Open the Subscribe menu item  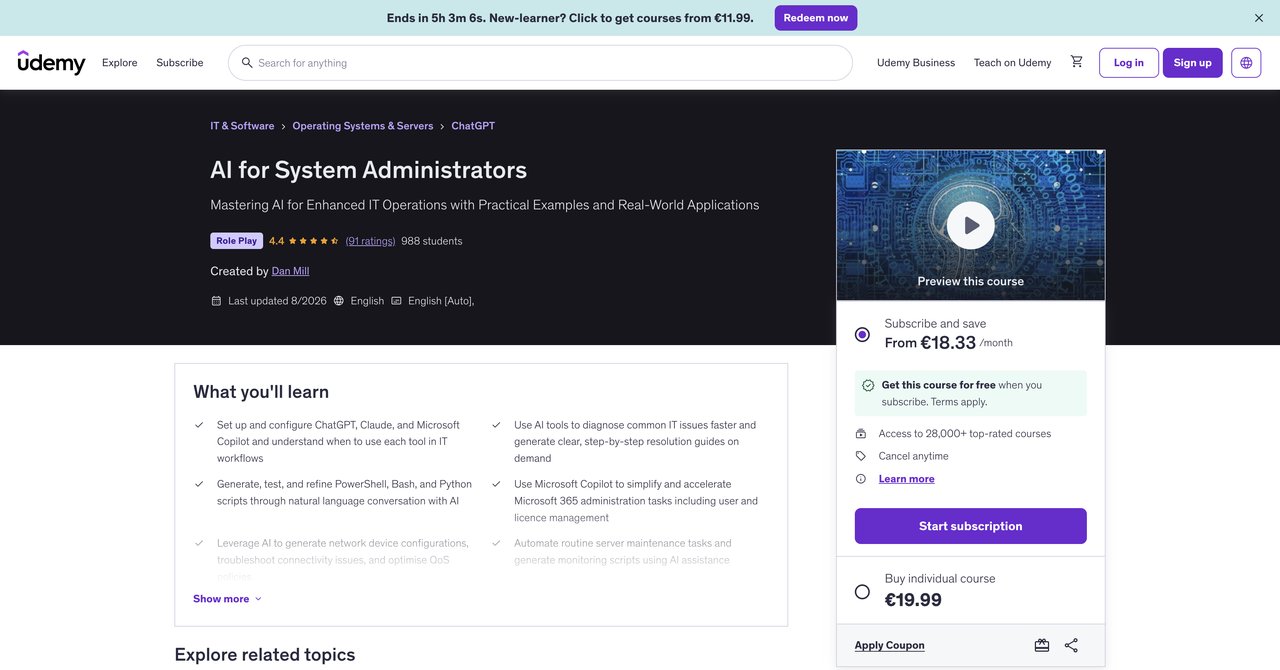(x=180, y=63)
